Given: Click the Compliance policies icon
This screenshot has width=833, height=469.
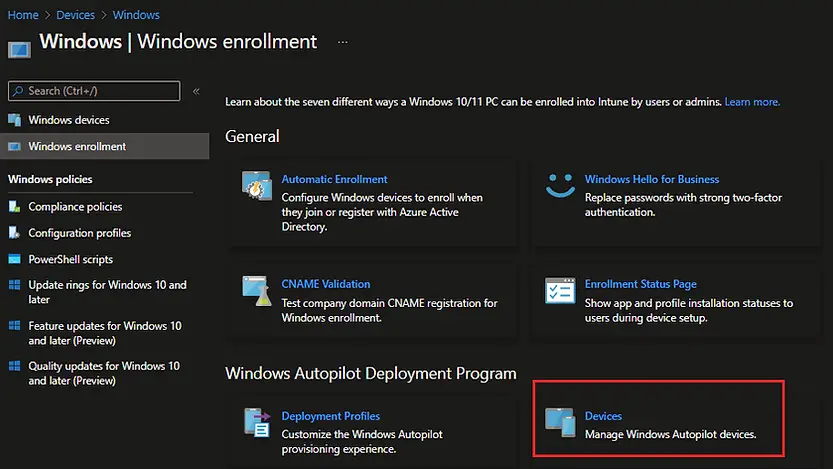Looking at the screenshot, I should click(14, 207).
